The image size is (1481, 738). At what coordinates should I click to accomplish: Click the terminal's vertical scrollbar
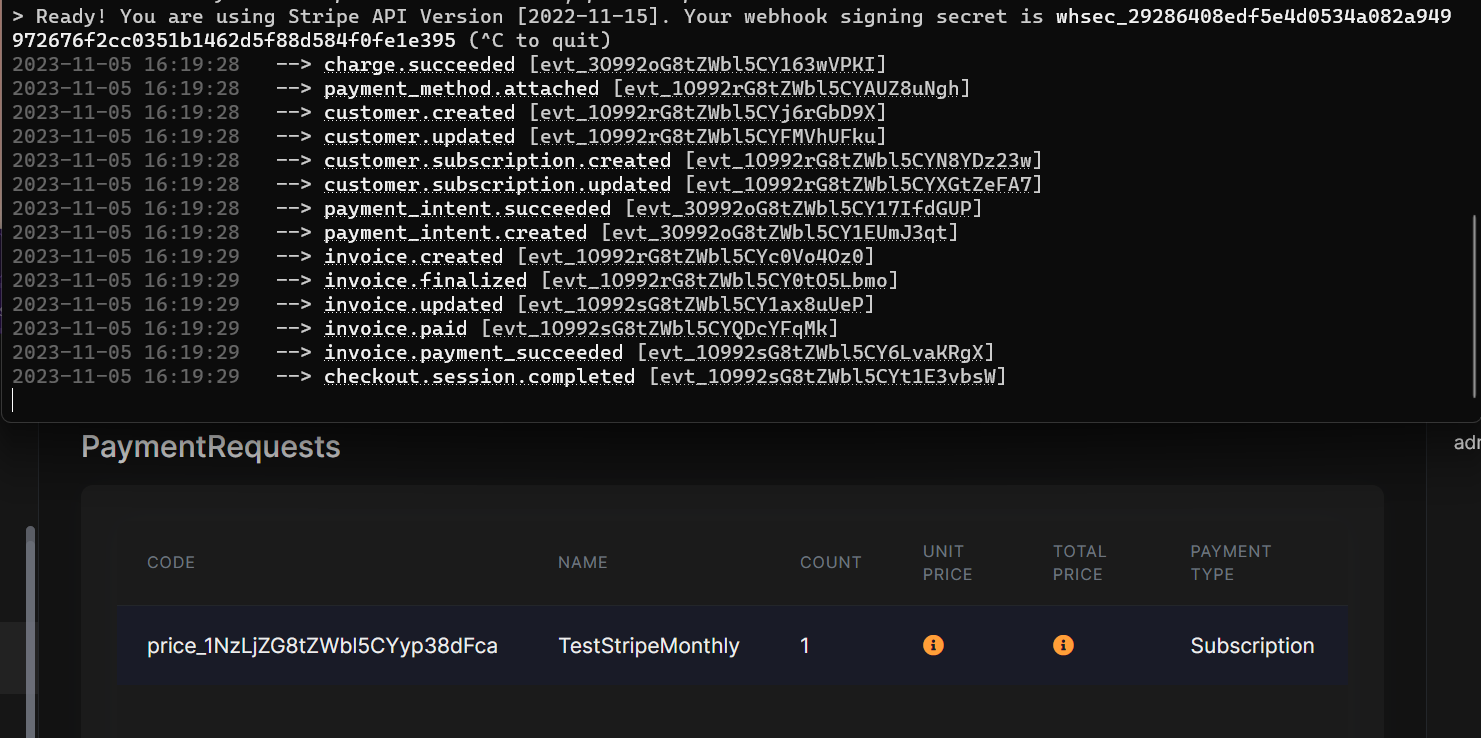1472,300
